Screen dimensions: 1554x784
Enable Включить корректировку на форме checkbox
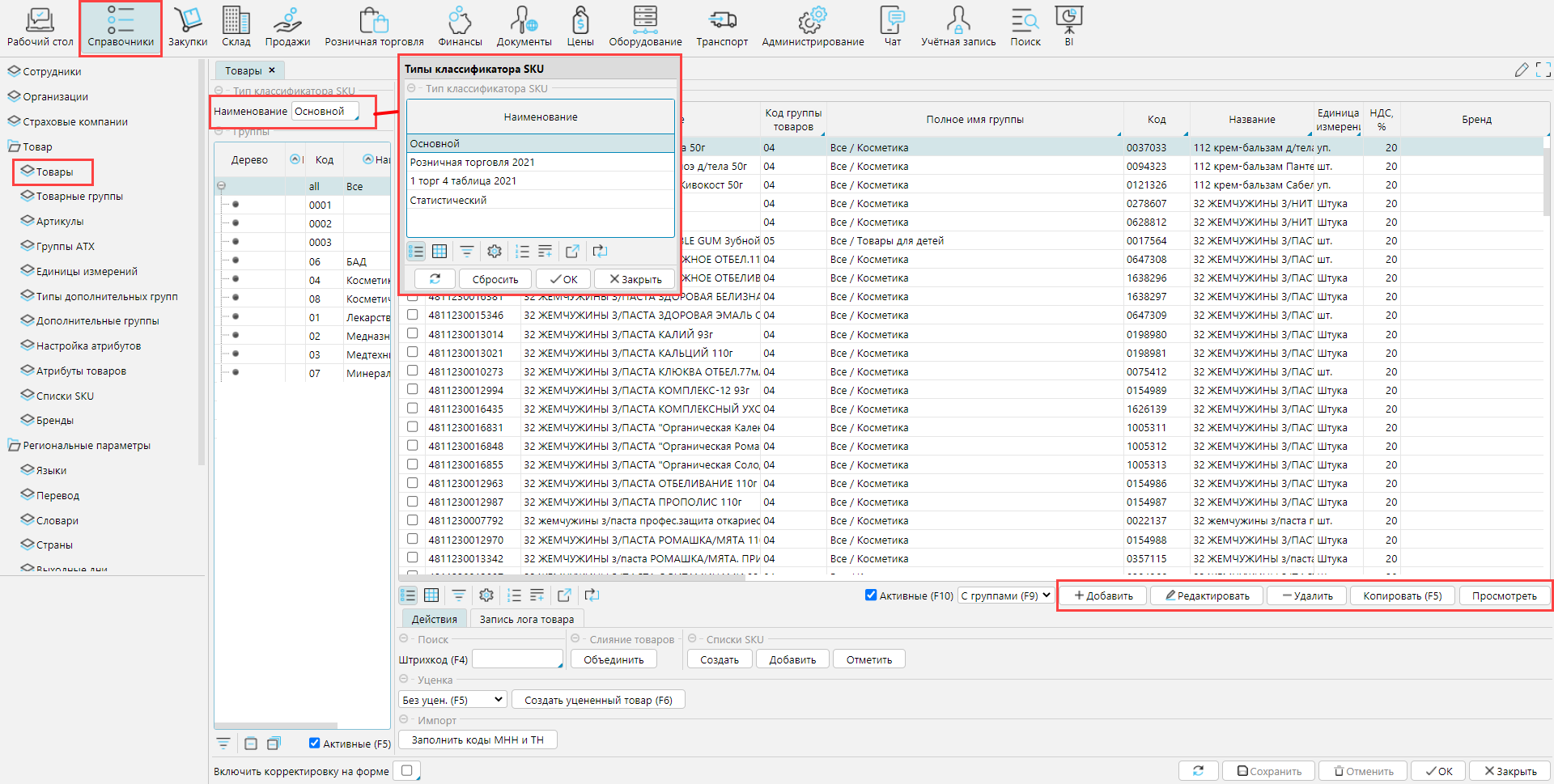pyautogui.click(x=407, y=771)
